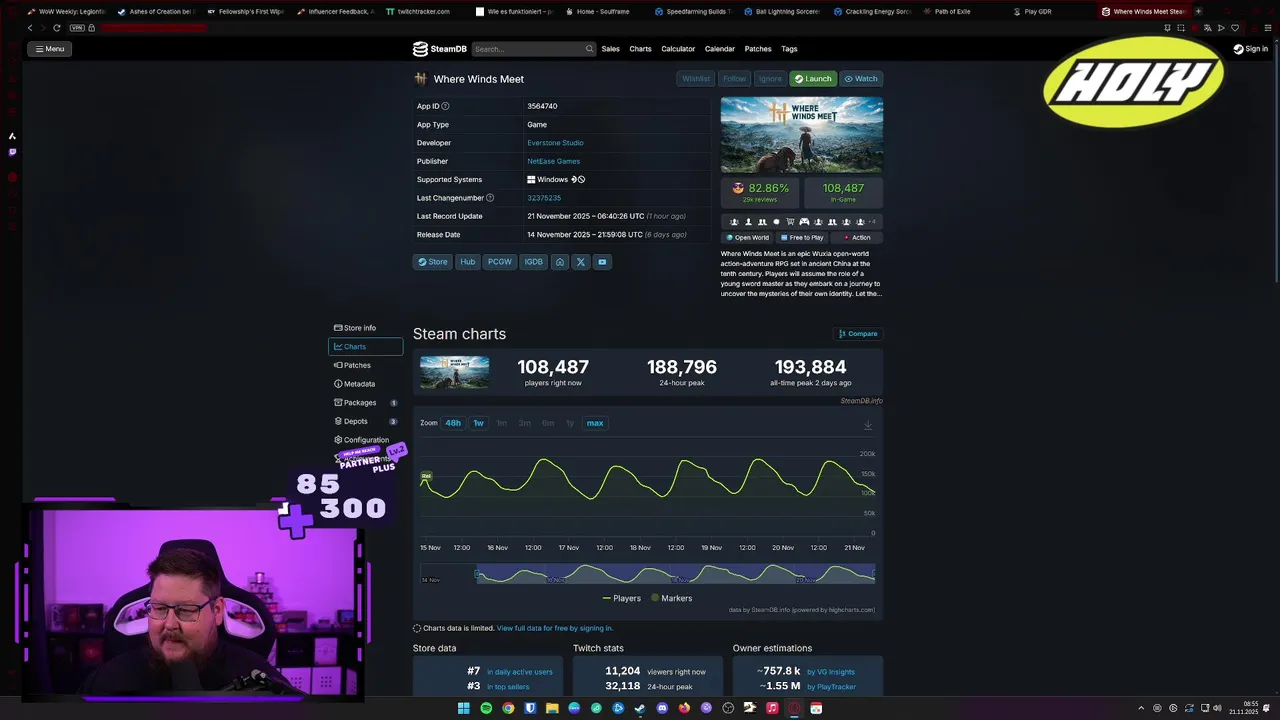Open the Calendar page
The height and width of the screenshot is (720, 1280).
click(x=720, y=49)
